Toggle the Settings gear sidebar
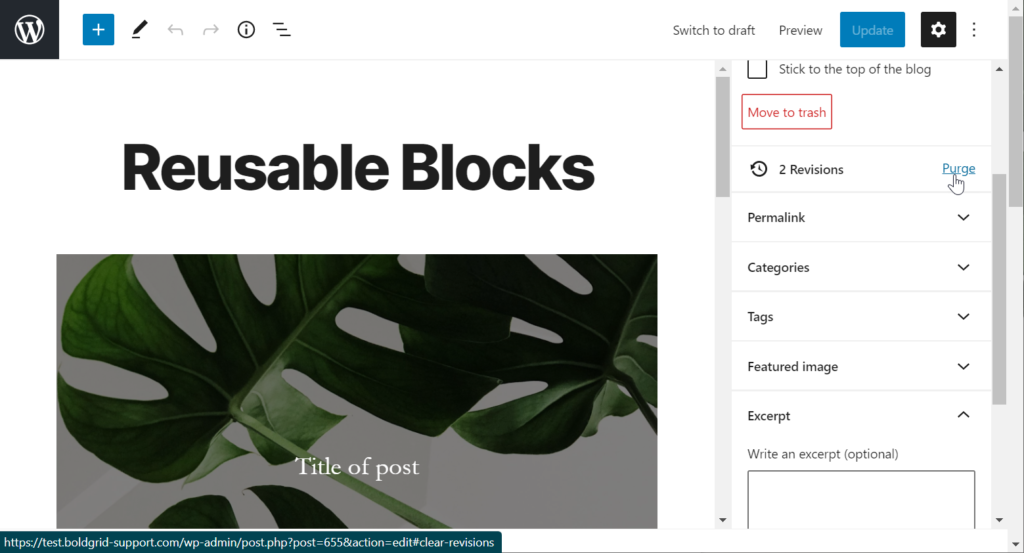The height and width of the screenshot is (553, 1024). [938, 30]
